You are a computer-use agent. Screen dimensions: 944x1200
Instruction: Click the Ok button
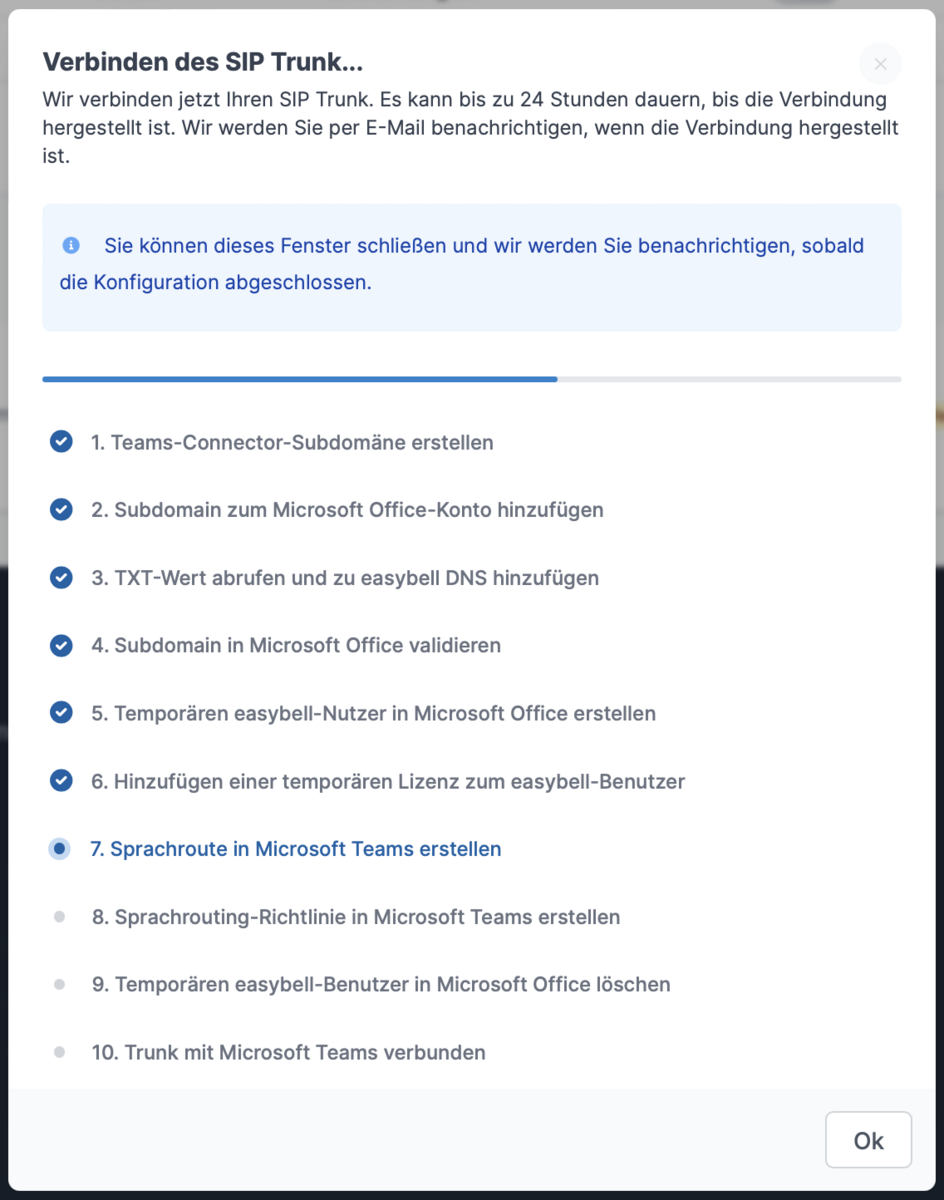[x=868, y=1140]
